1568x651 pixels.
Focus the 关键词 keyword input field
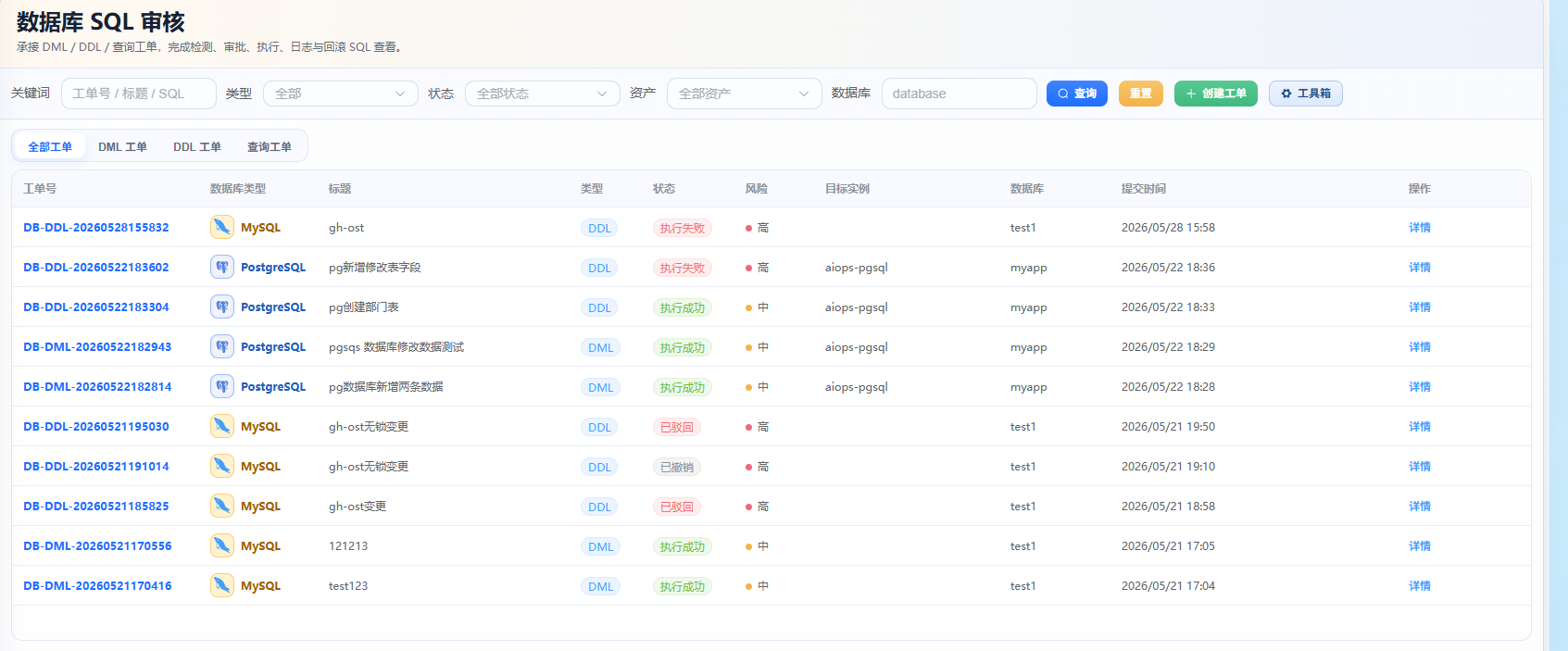pyautogui.click(x=138, y=94)
